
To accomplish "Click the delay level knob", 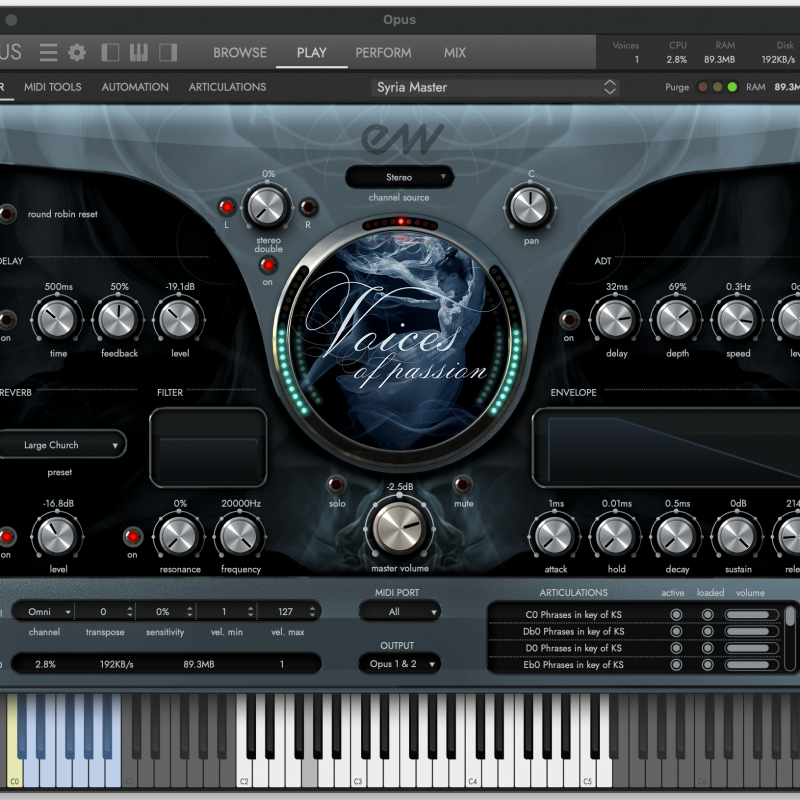I will [x=179, y=319].
